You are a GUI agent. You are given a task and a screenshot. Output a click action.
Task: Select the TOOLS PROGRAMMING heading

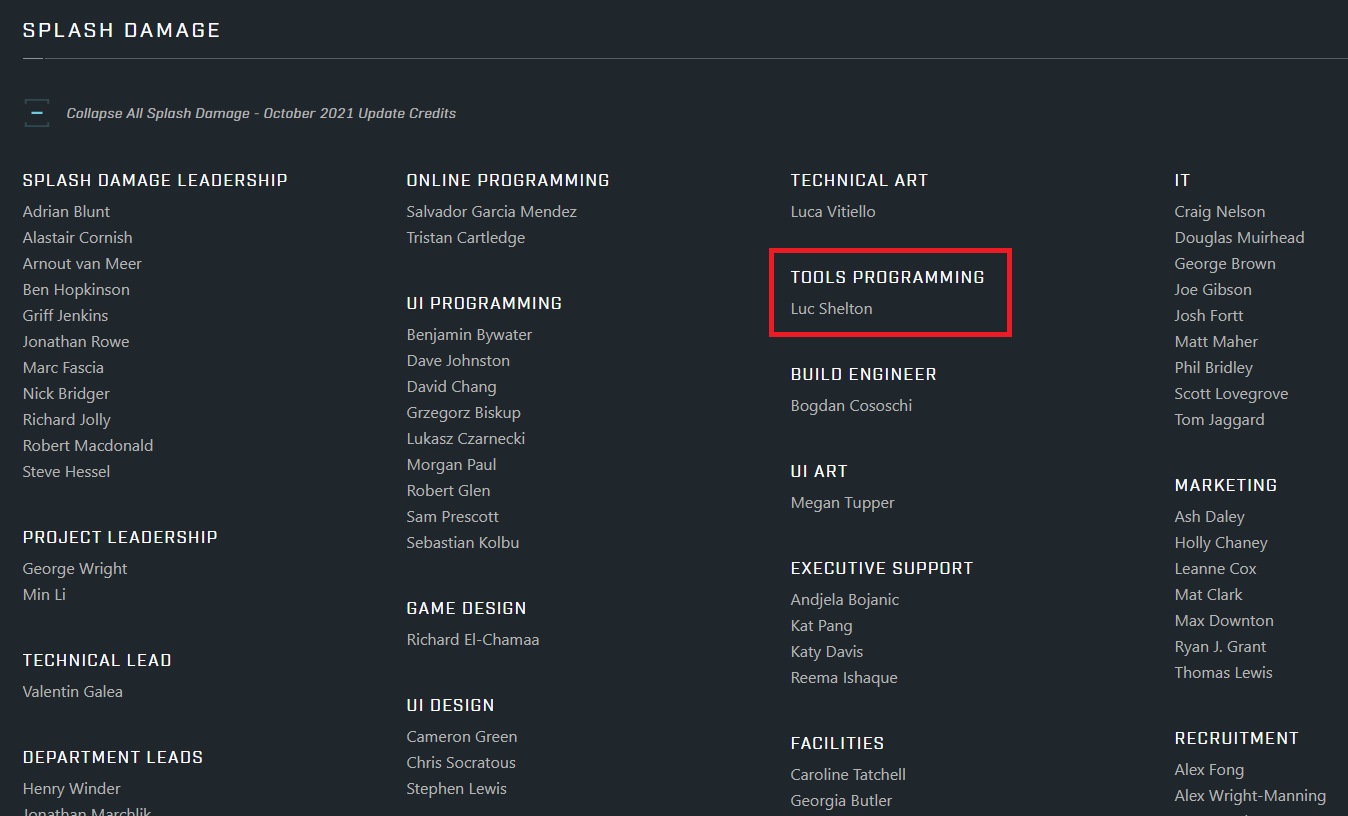[x=888, y=277]
